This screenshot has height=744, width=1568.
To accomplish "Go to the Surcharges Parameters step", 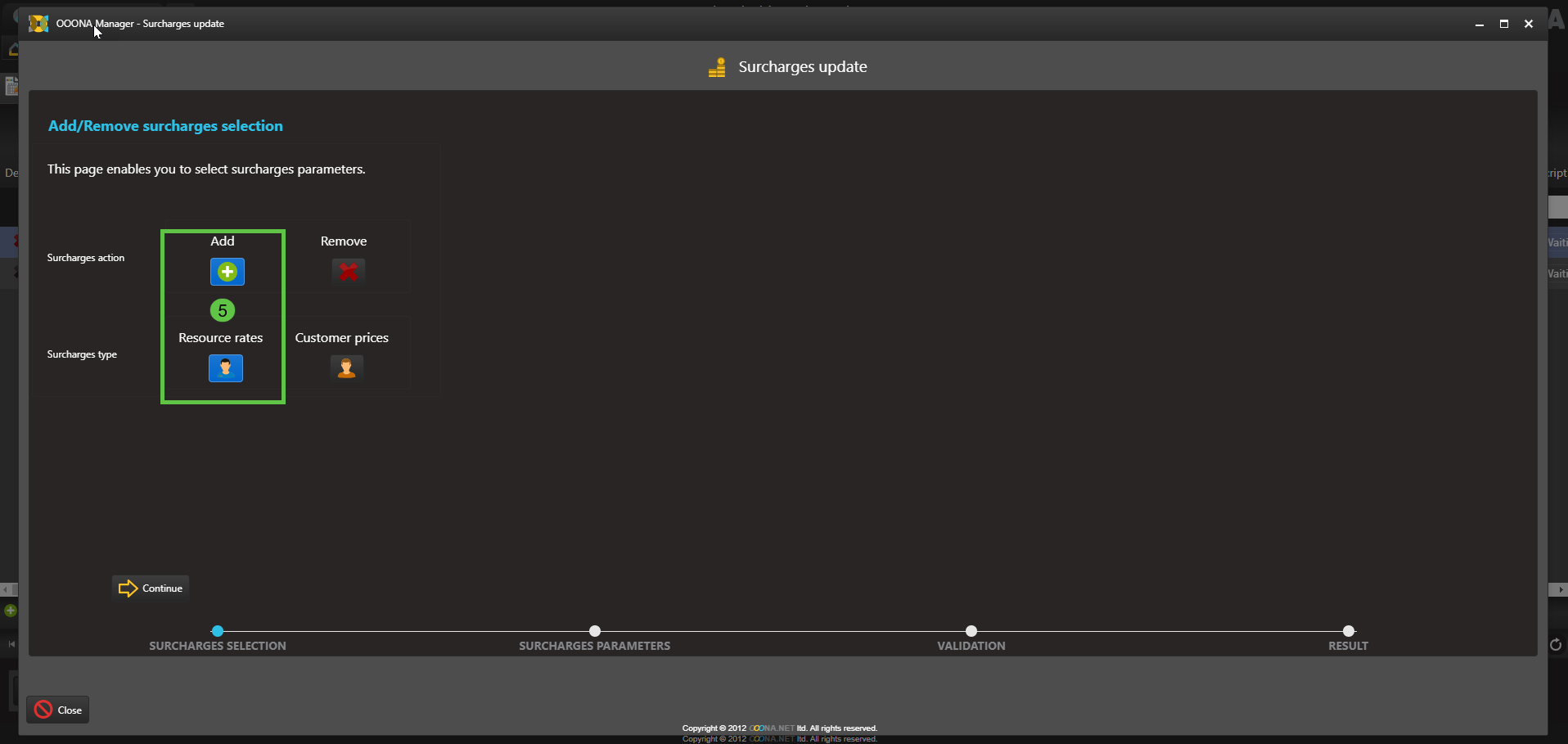I will (x=595, y=631).
